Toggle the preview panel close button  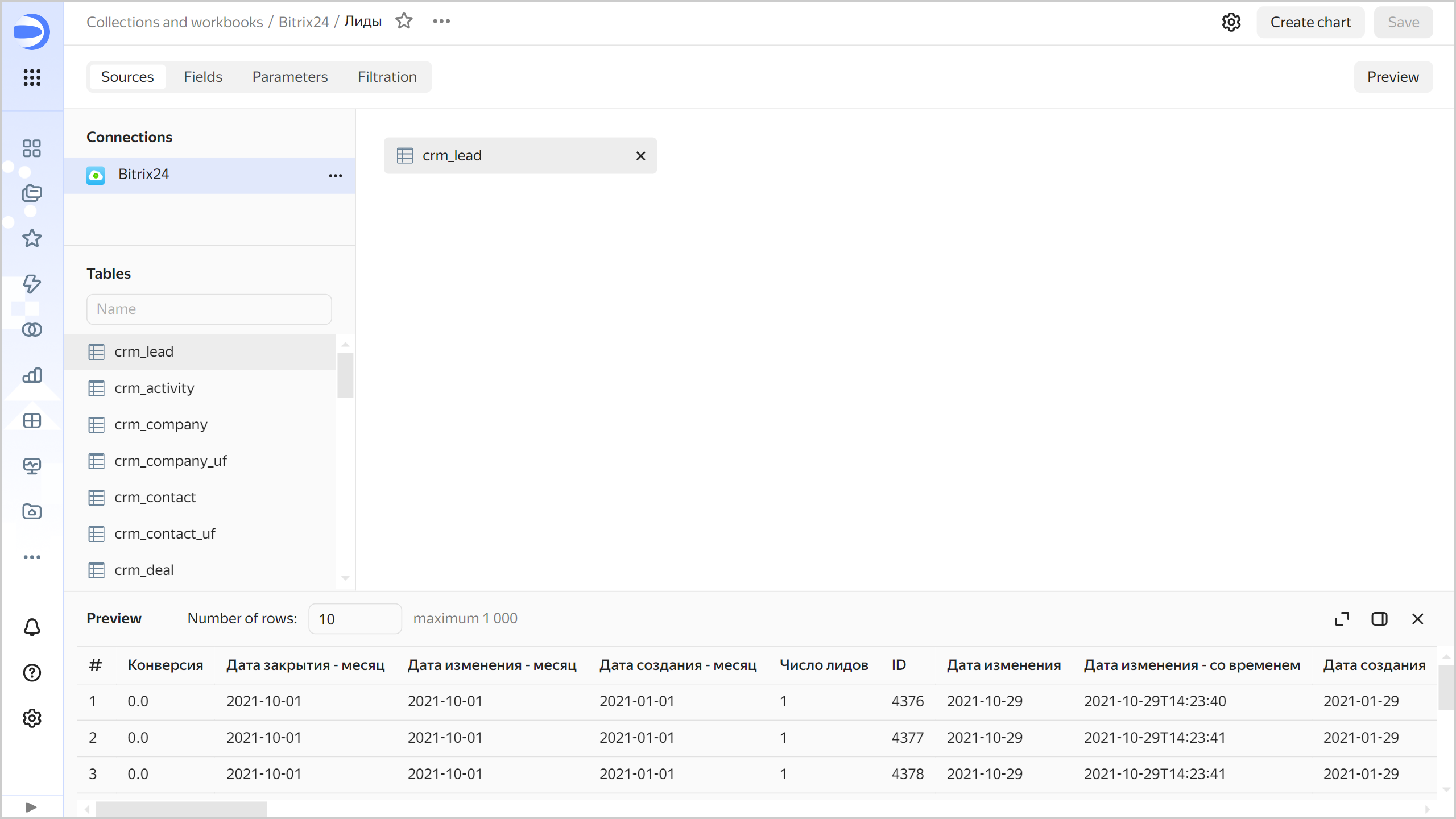(1418, 619)
